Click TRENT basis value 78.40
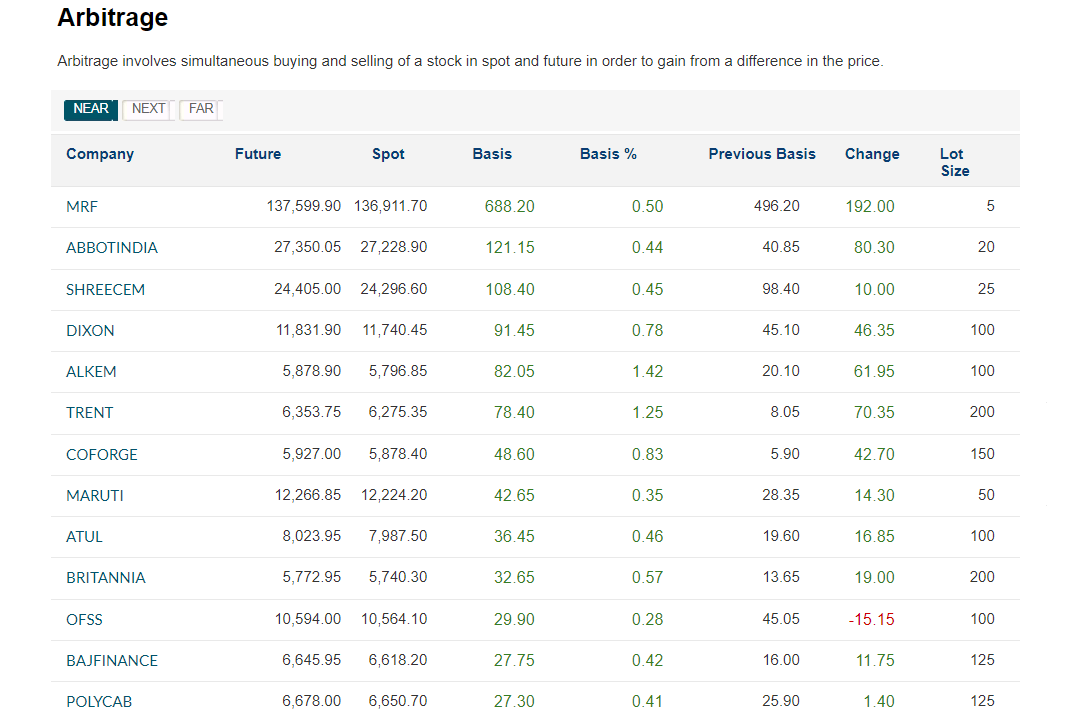This screenshot has width=1088, height=713. [x=514, y=413]
